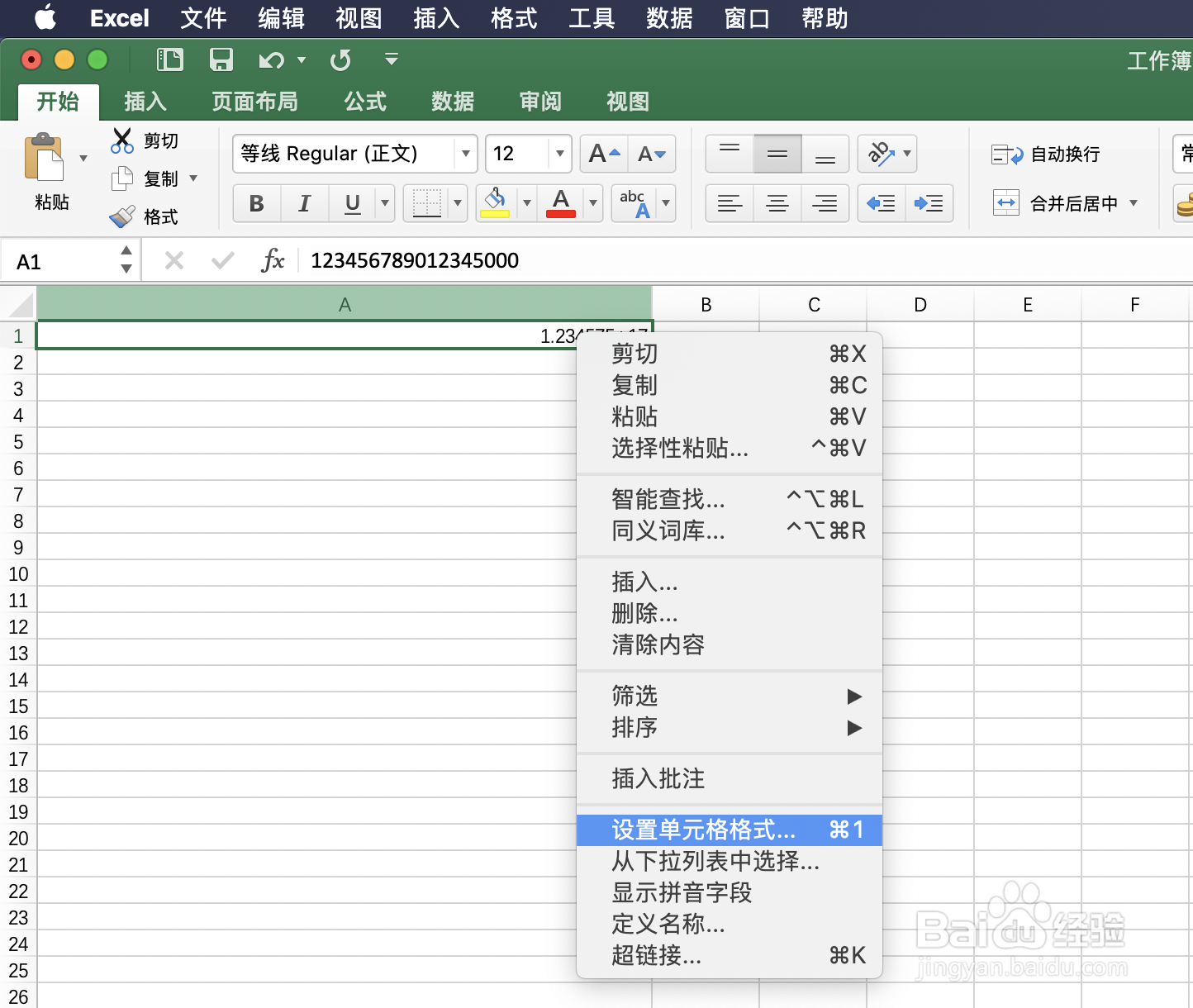
Task: Choose 清除内容 in context menu
Action: (730, 644)
